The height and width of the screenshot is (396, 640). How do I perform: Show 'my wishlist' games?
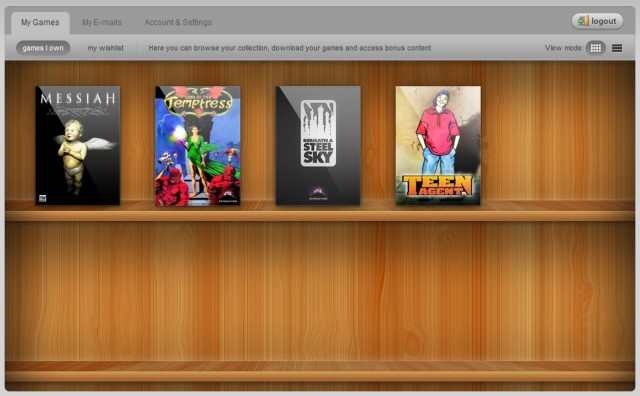(x=105, y=48)
